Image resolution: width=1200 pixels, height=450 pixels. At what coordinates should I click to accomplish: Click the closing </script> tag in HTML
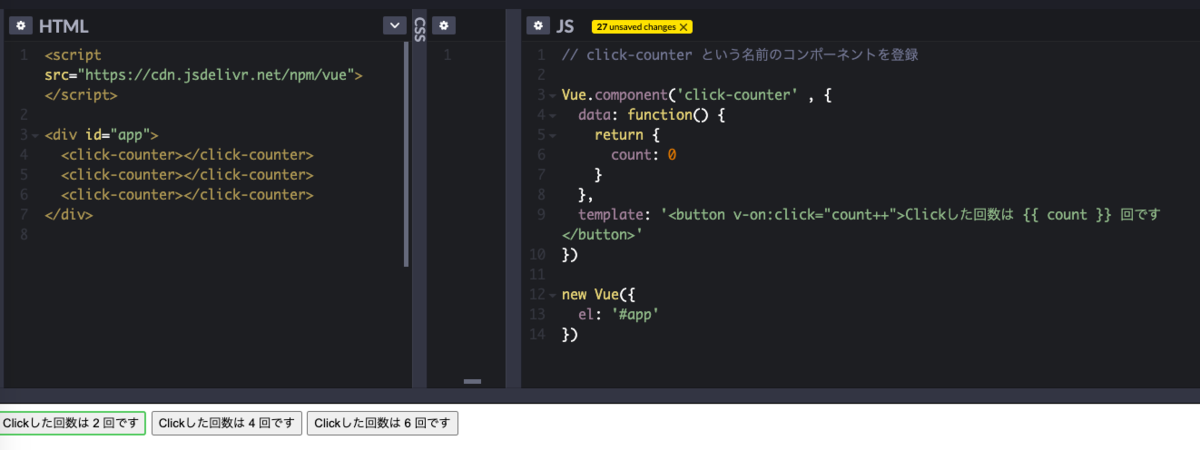coord(81,95)
